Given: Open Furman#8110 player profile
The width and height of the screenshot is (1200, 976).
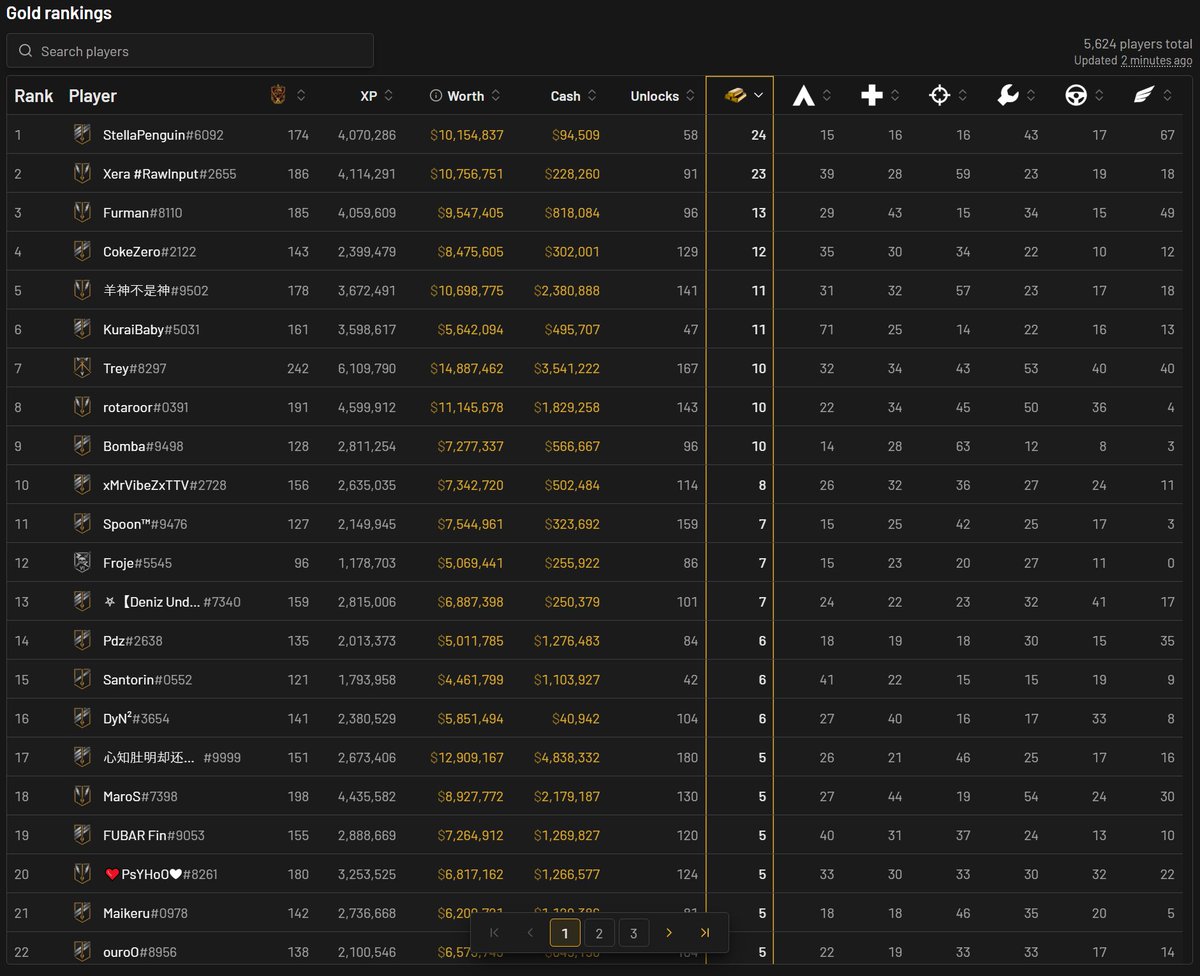Looking at the screenshot, I should [x=143, y=213].
